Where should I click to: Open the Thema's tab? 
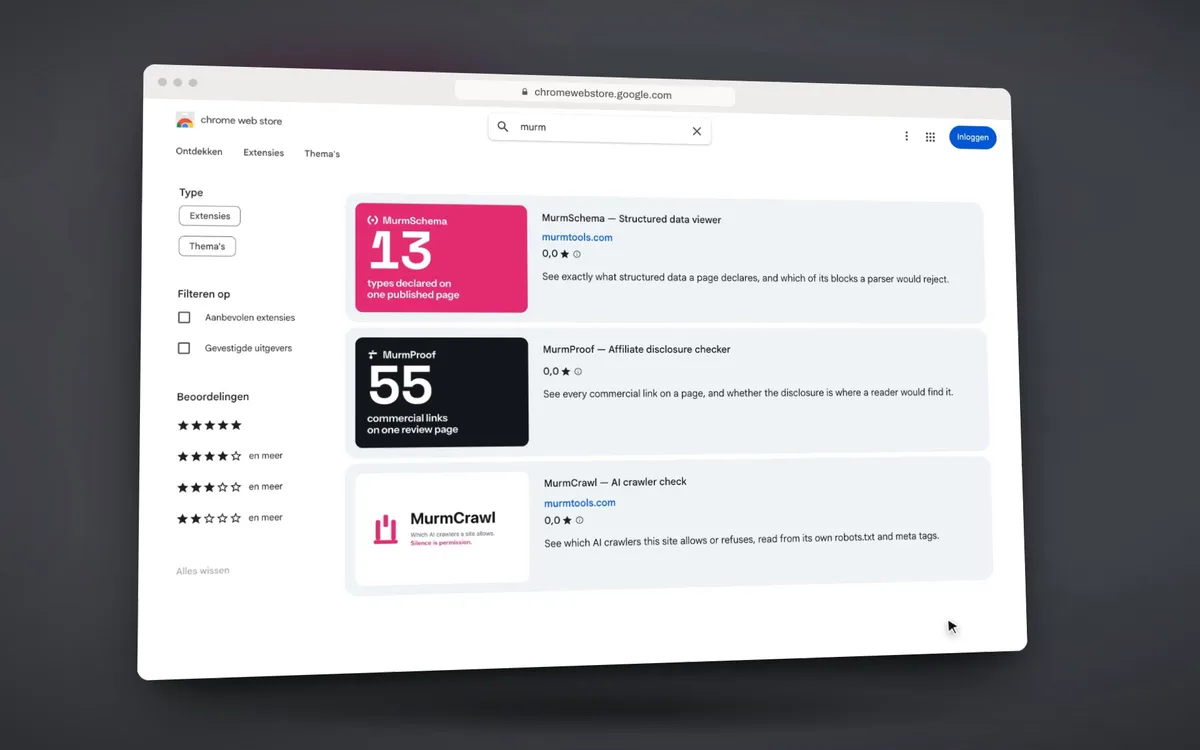tap(322, 154)
